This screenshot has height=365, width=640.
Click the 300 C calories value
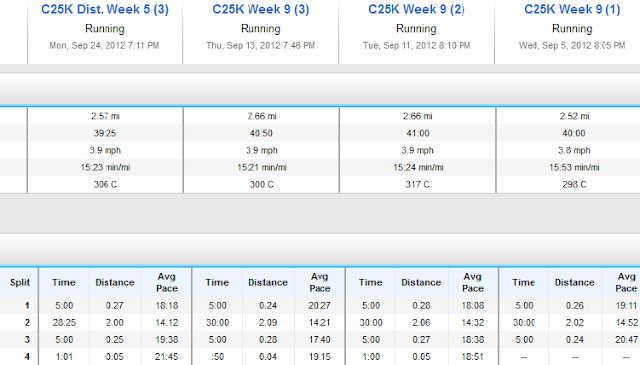(x=262, y=185)
